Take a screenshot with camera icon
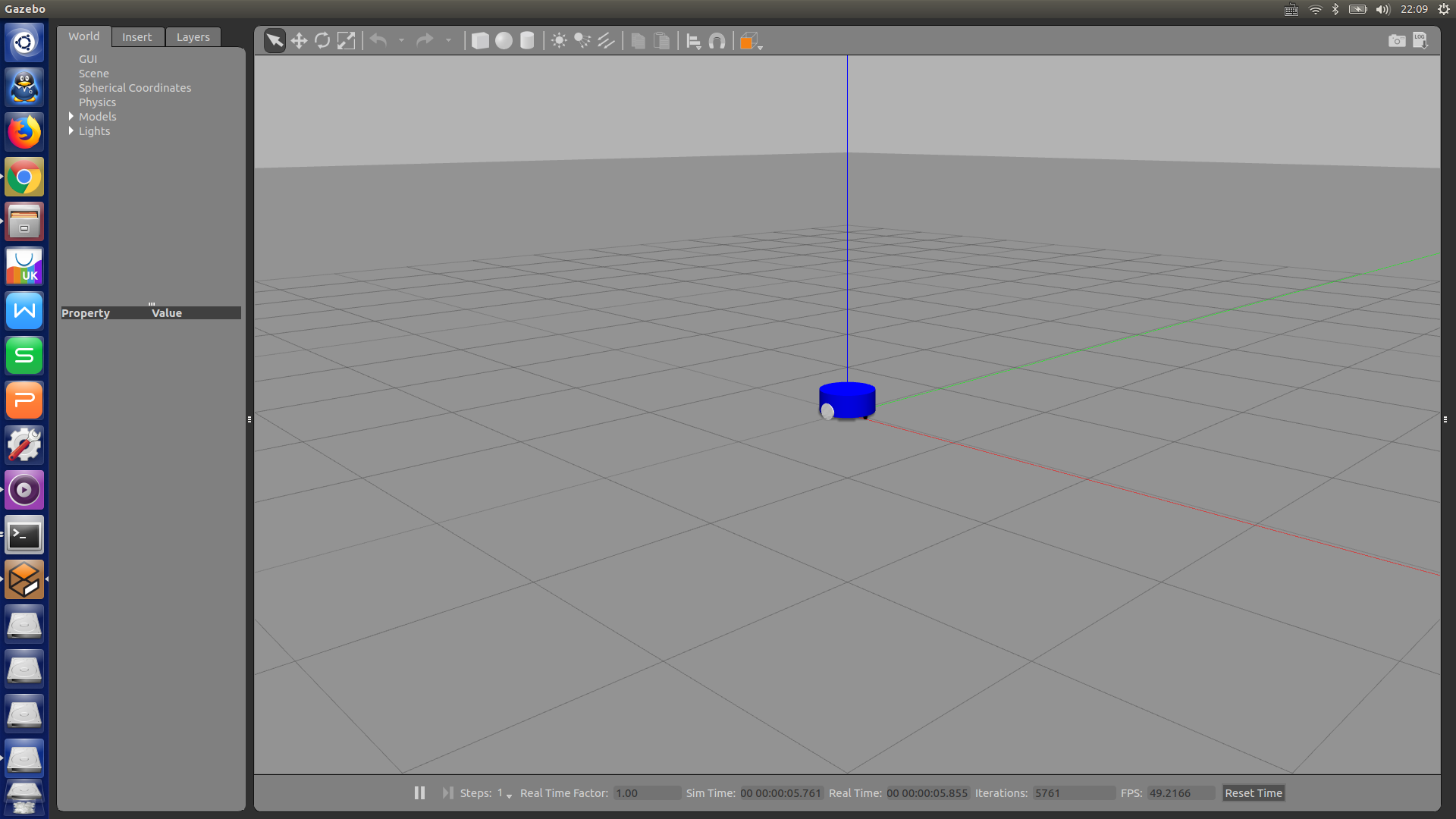Image resolution: width=1456 pixels, height=819 pixels. [x=1396, y=41]
